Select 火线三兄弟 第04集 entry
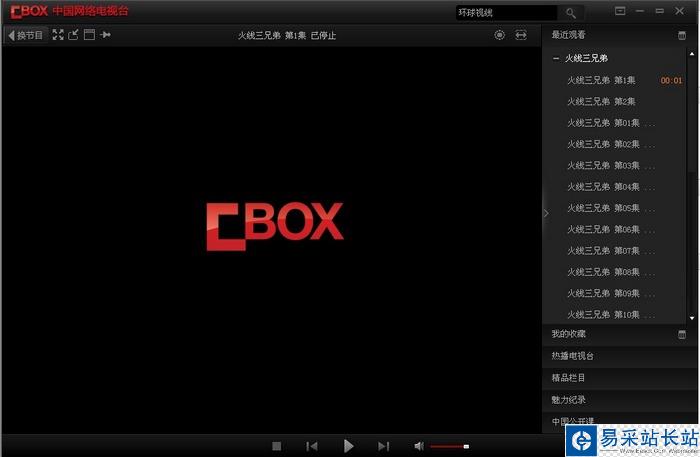This screenshot has width=700, height=457. (x=611, y=187)
